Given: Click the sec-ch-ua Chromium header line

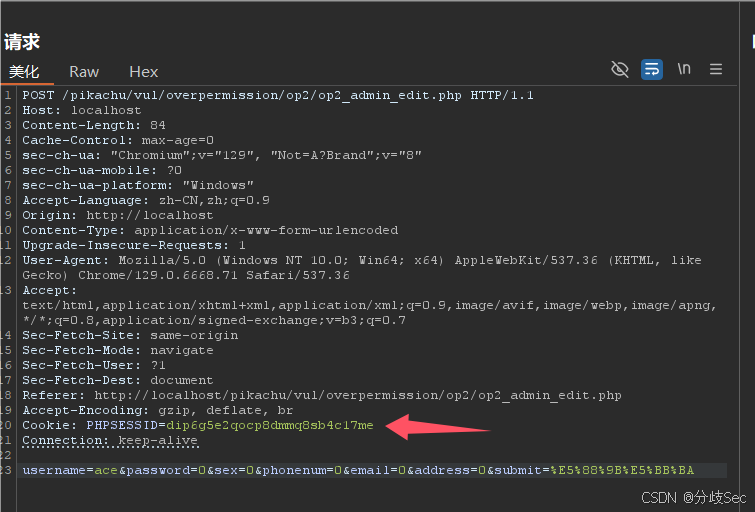Looking at the screenshot, I should 222,155.
